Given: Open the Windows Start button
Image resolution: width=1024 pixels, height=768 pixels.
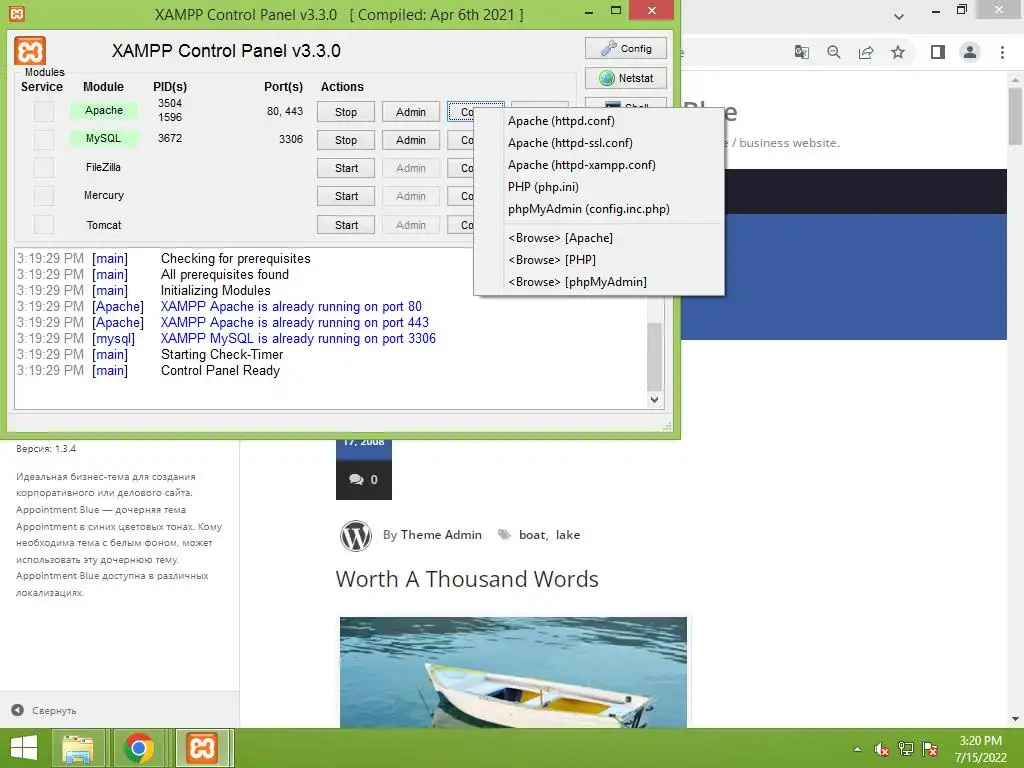Looking at the screenshot, I should [24, 748].
